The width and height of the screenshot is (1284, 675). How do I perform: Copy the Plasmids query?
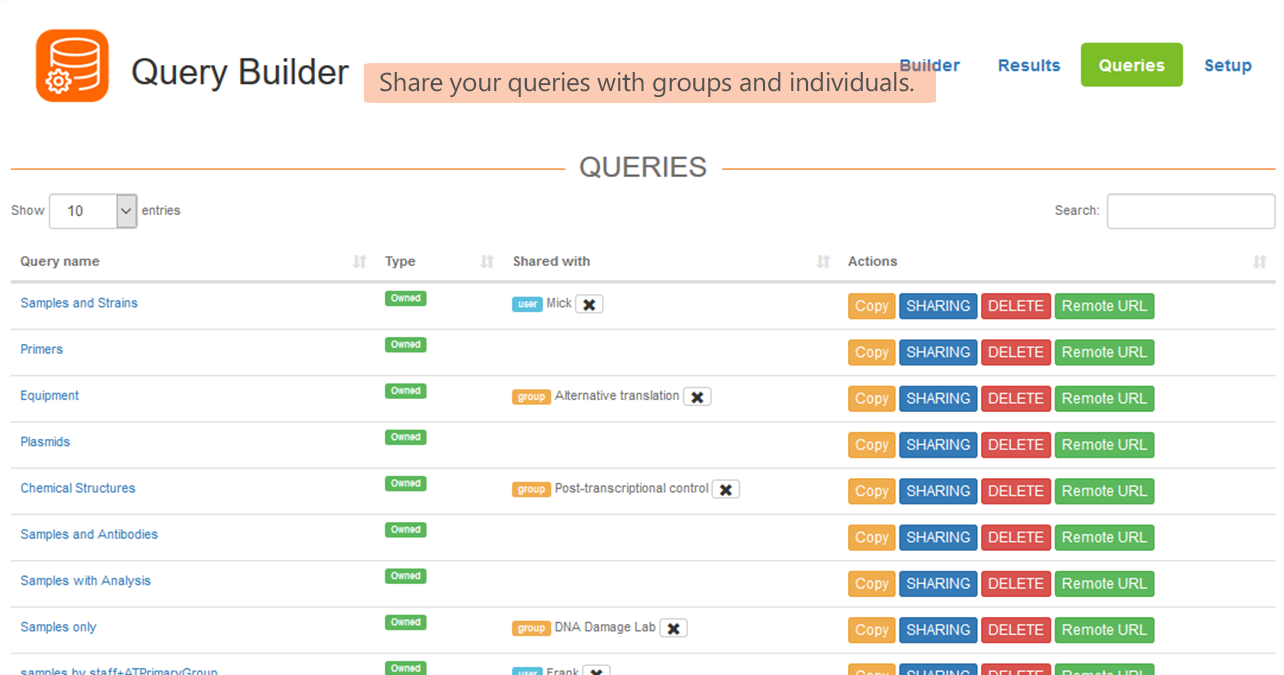click(x=872, y=445)
